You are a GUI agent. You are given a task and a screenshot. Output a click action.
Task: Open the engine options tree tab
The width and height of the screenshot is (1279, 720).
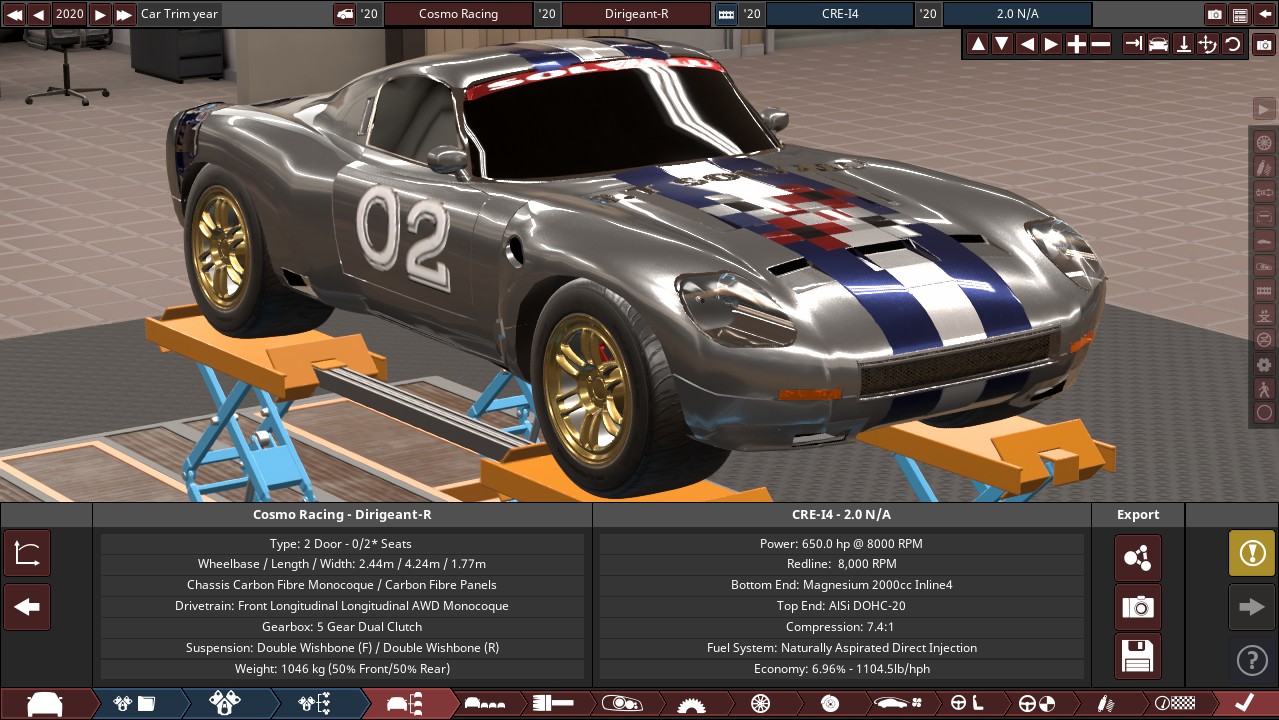click(315, 703)
